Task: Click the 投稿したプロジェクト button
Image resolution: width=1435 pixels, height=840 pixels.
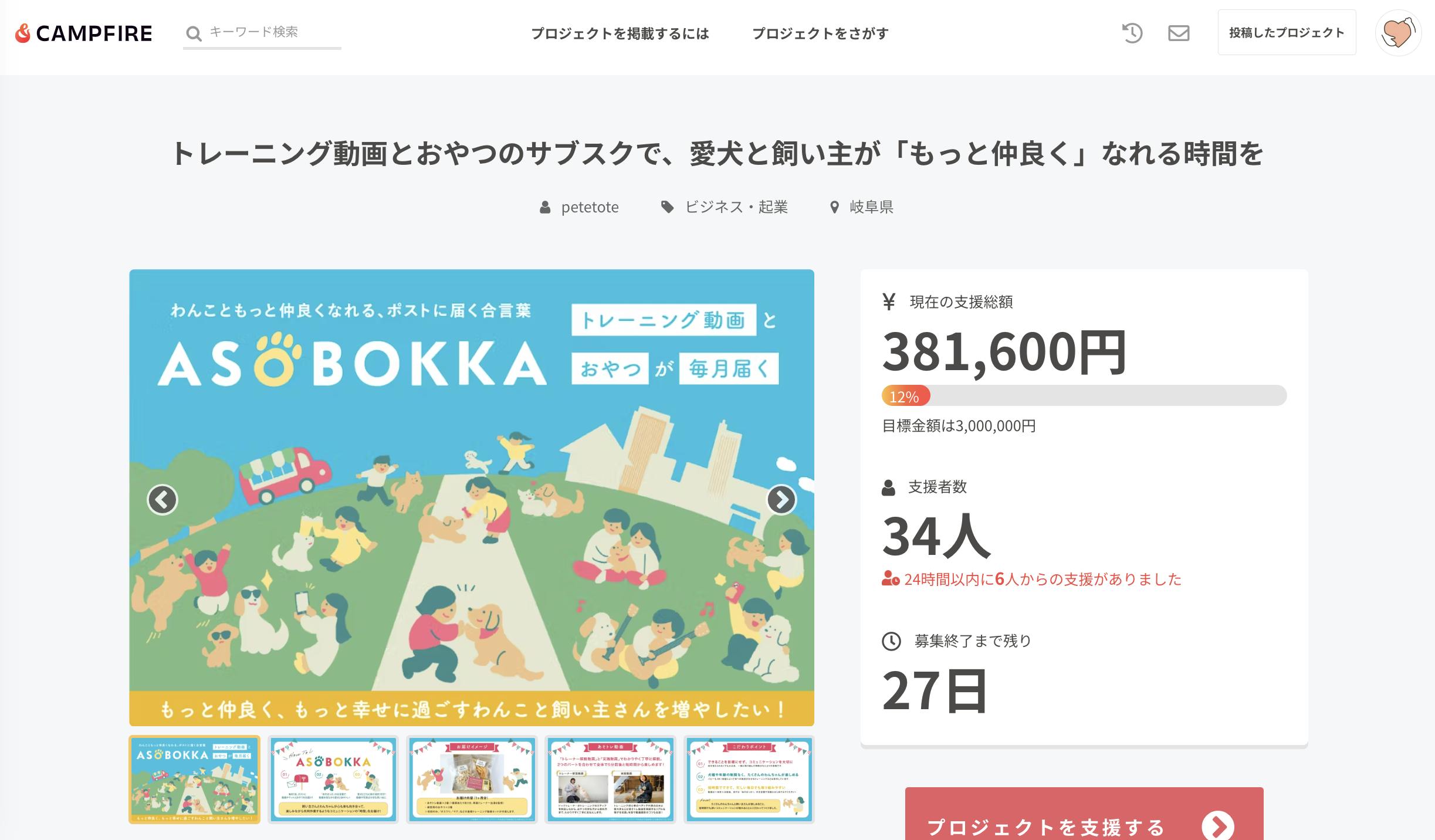Action: pyautogui.click(x=1287, y=33)
